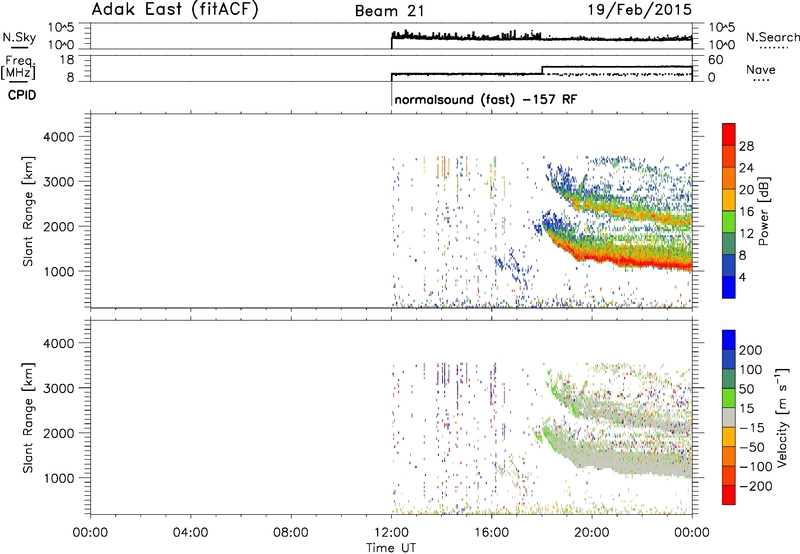The width and height of the screenshot is (800, 554).
Task: Click the velocity panel 'Slant Range [km]' label
Action: pos(28,418)
